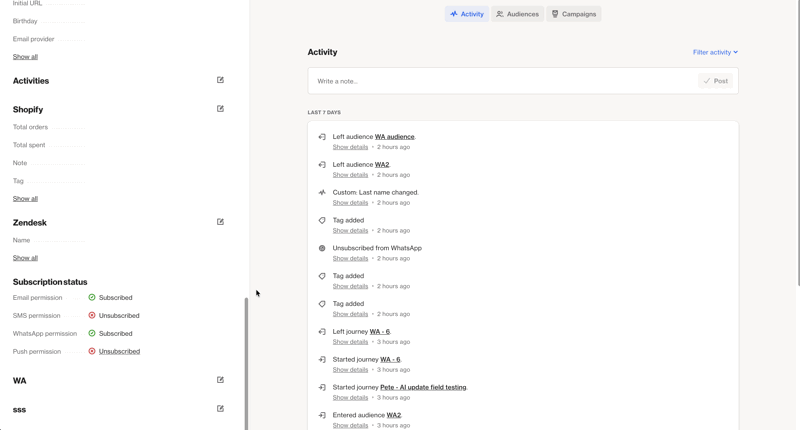Toggle the Email permission Subscribed status

115,298
